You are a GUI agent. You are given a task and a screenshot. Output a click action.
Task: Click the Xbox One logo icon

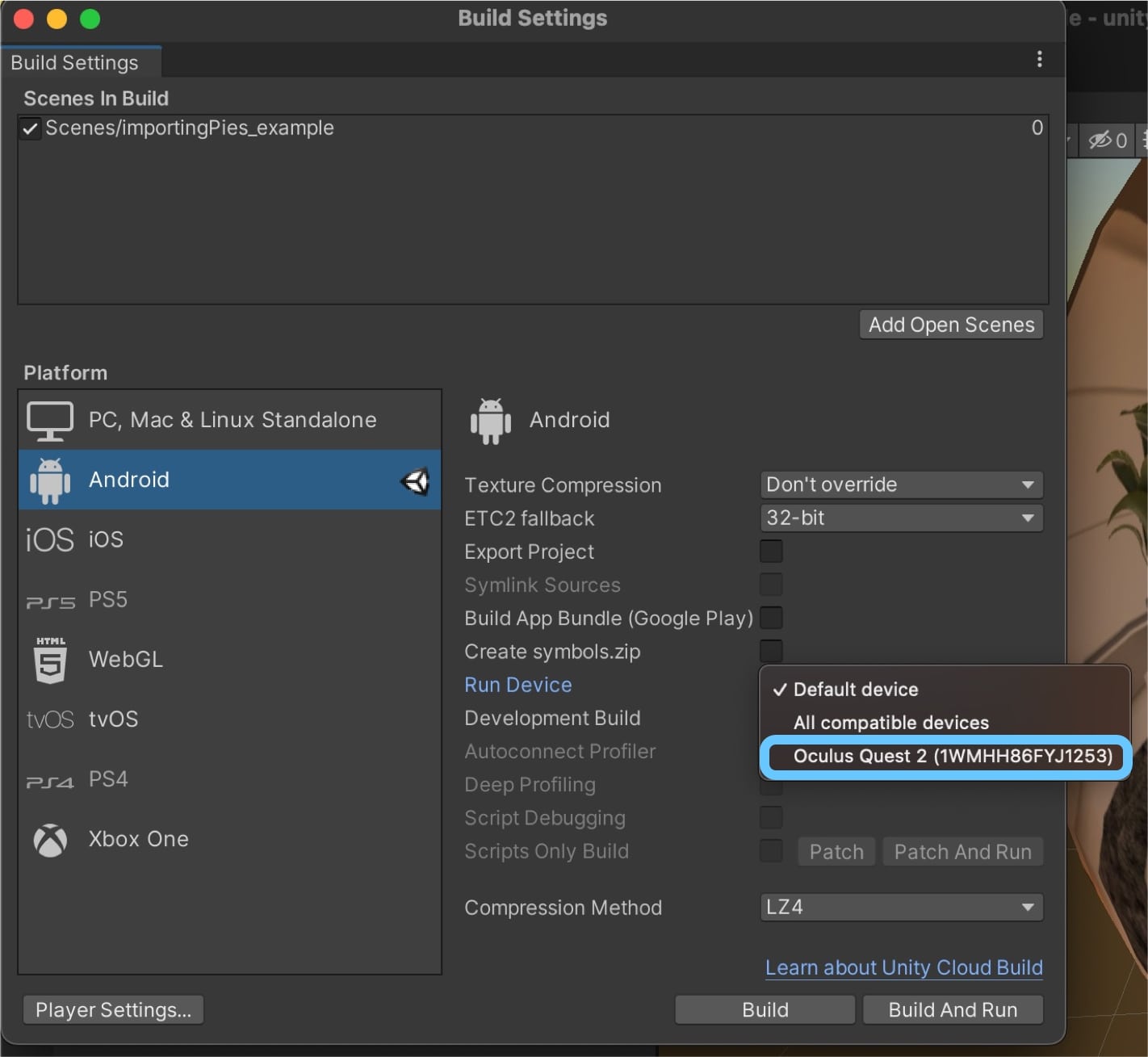(x=50, y=840)
